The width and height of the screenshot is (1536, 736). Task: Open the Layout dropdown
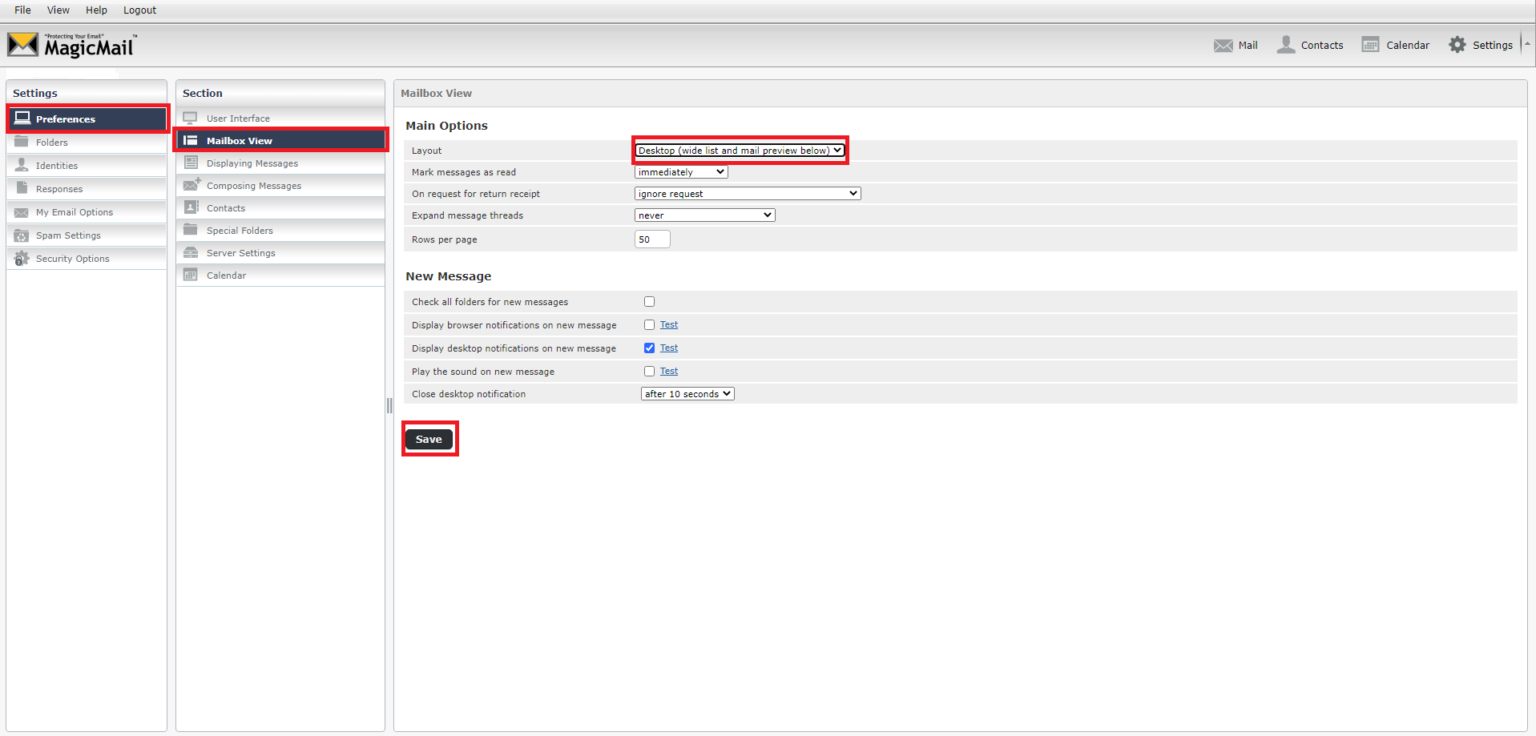pos(740,150)
